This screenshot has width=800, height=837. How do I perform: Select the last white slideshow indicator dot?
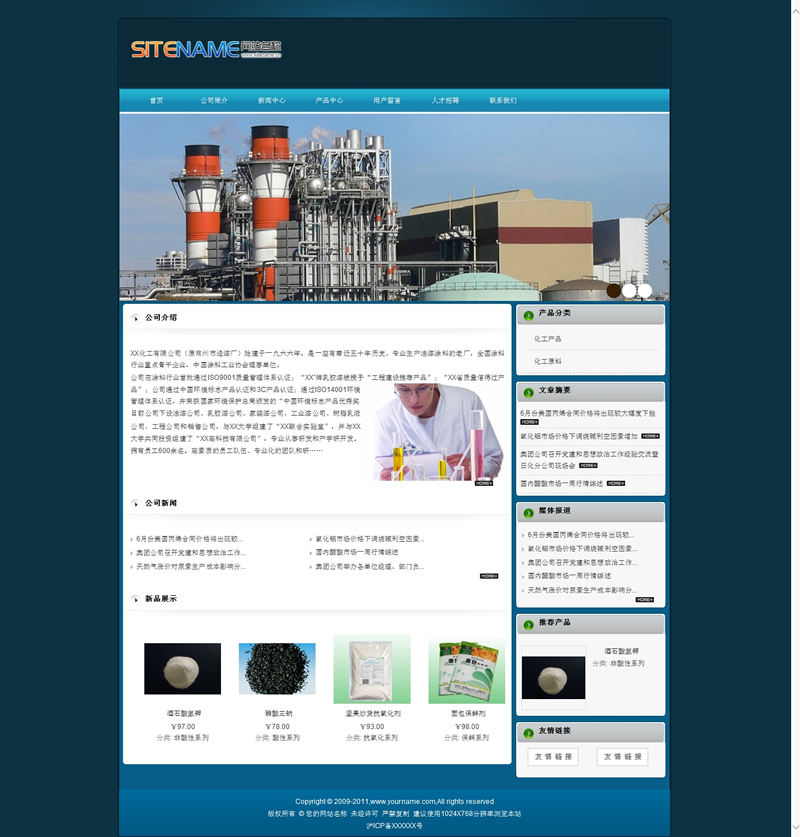click(x=645, y=291)
